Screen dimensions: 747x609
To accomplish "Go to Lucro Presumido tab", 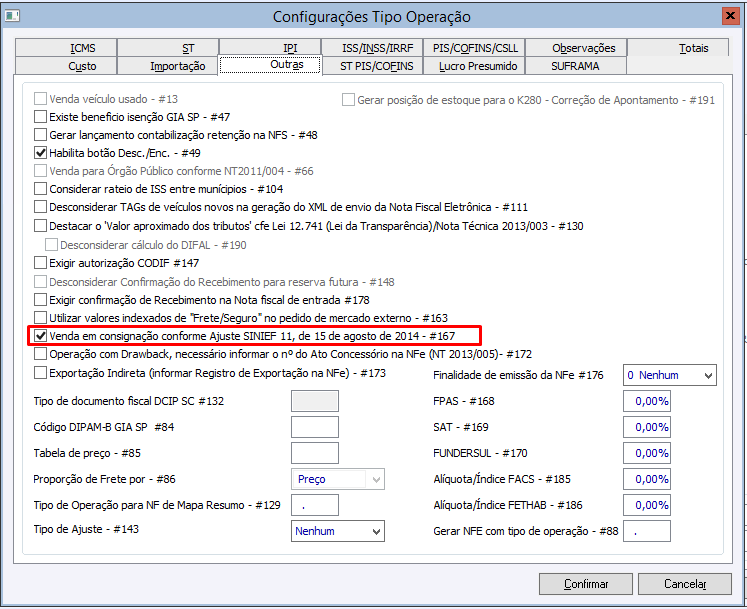I will pyautogui.click(x=474, y=66).
